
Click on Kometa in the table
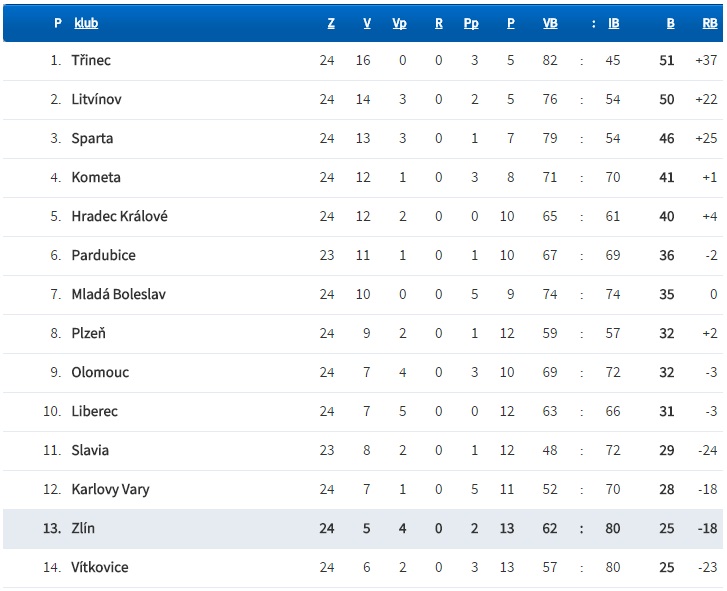coord(96,177)
